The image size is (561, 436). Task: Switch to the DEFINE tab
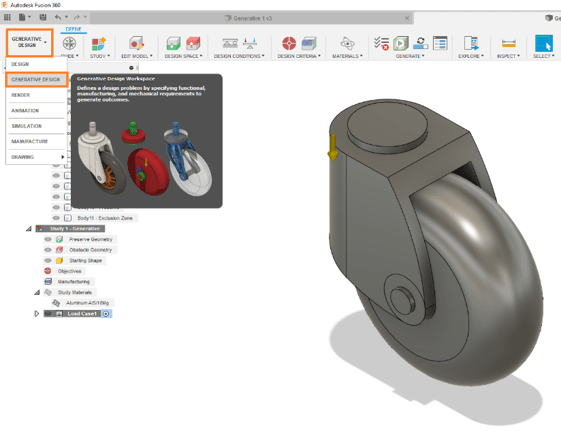(73, 29)
